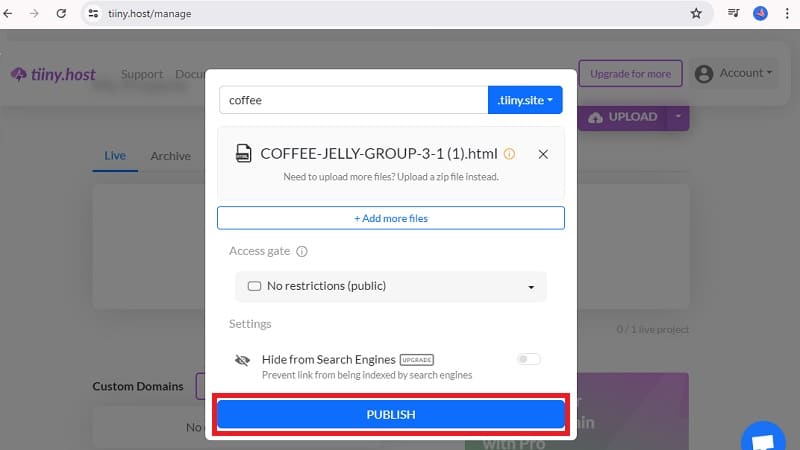Click the PUBLISH button

391,414
